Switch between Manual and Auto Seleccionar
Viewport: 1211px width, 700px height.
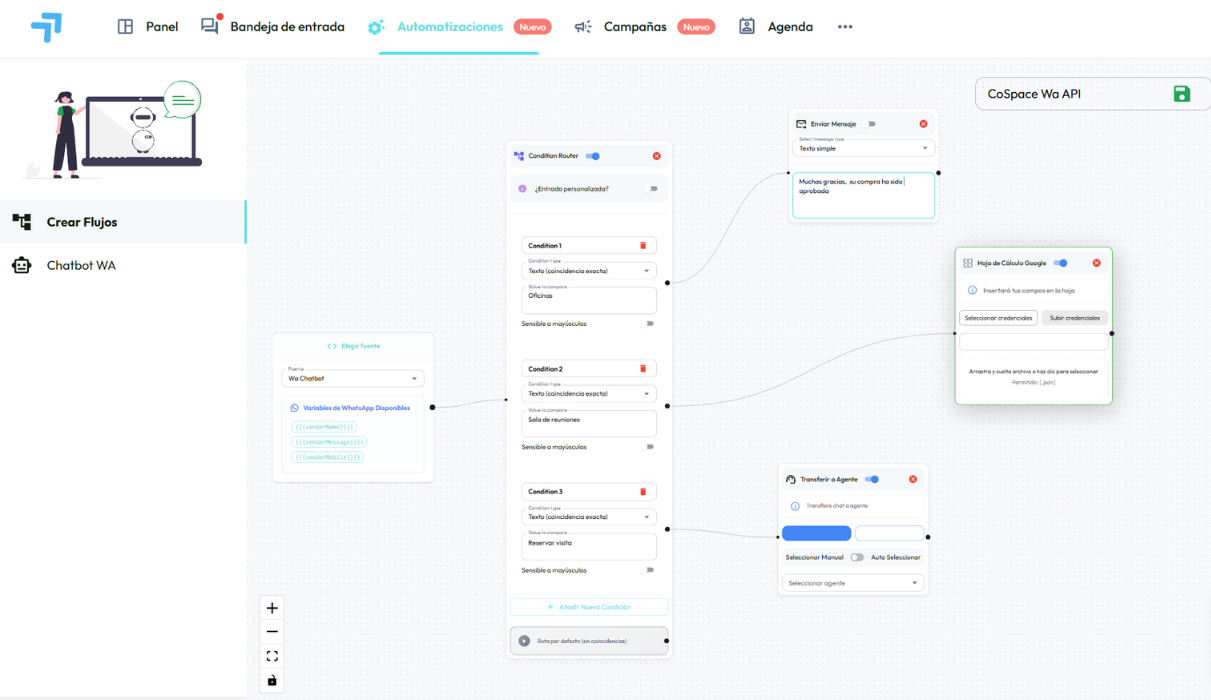pyautogui.click(x=857, y=557)
